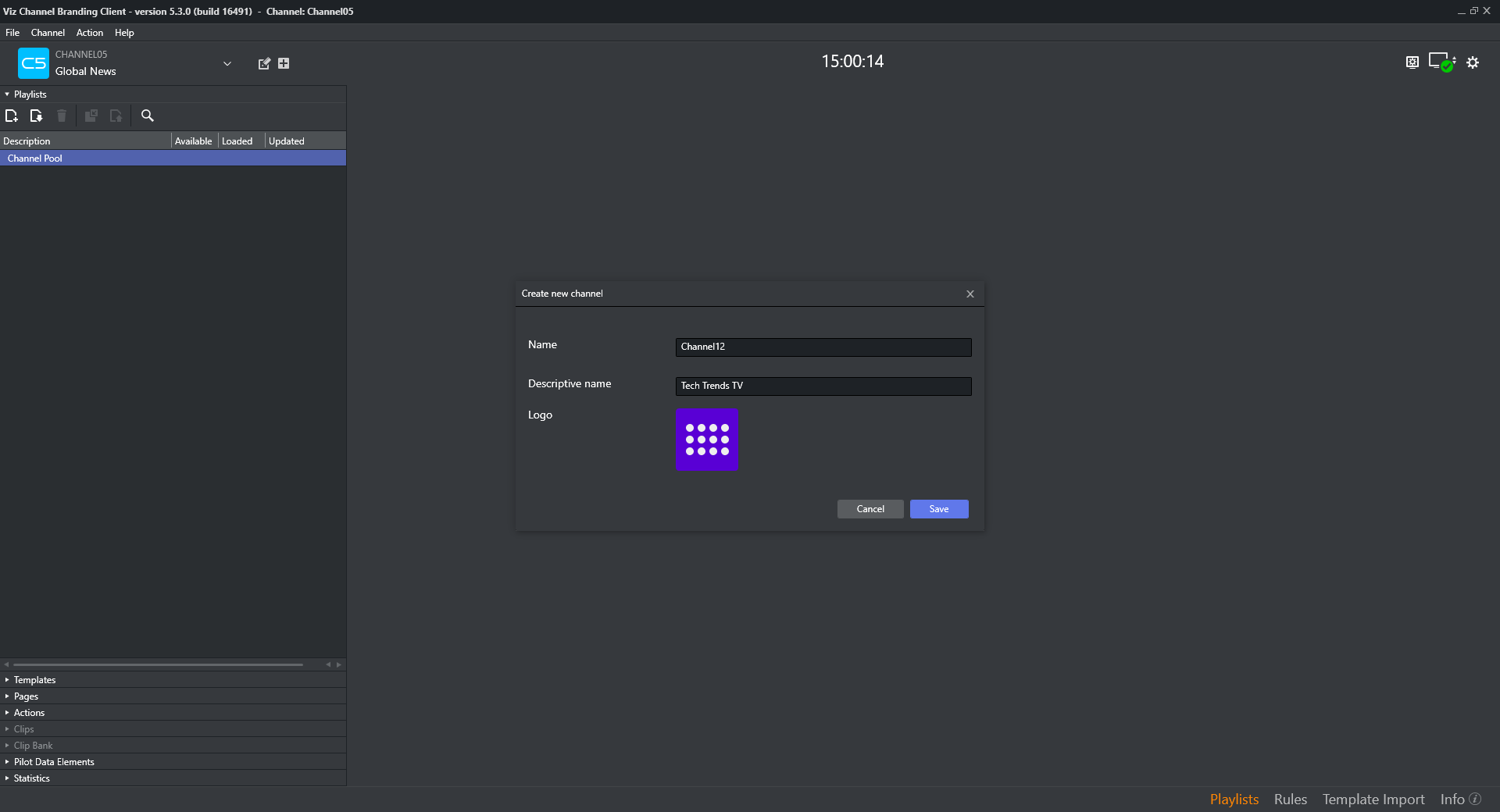The image size is (1500, 812).
Task: Click the monitor connection status icon
Action: click(x=1441, y=62)
